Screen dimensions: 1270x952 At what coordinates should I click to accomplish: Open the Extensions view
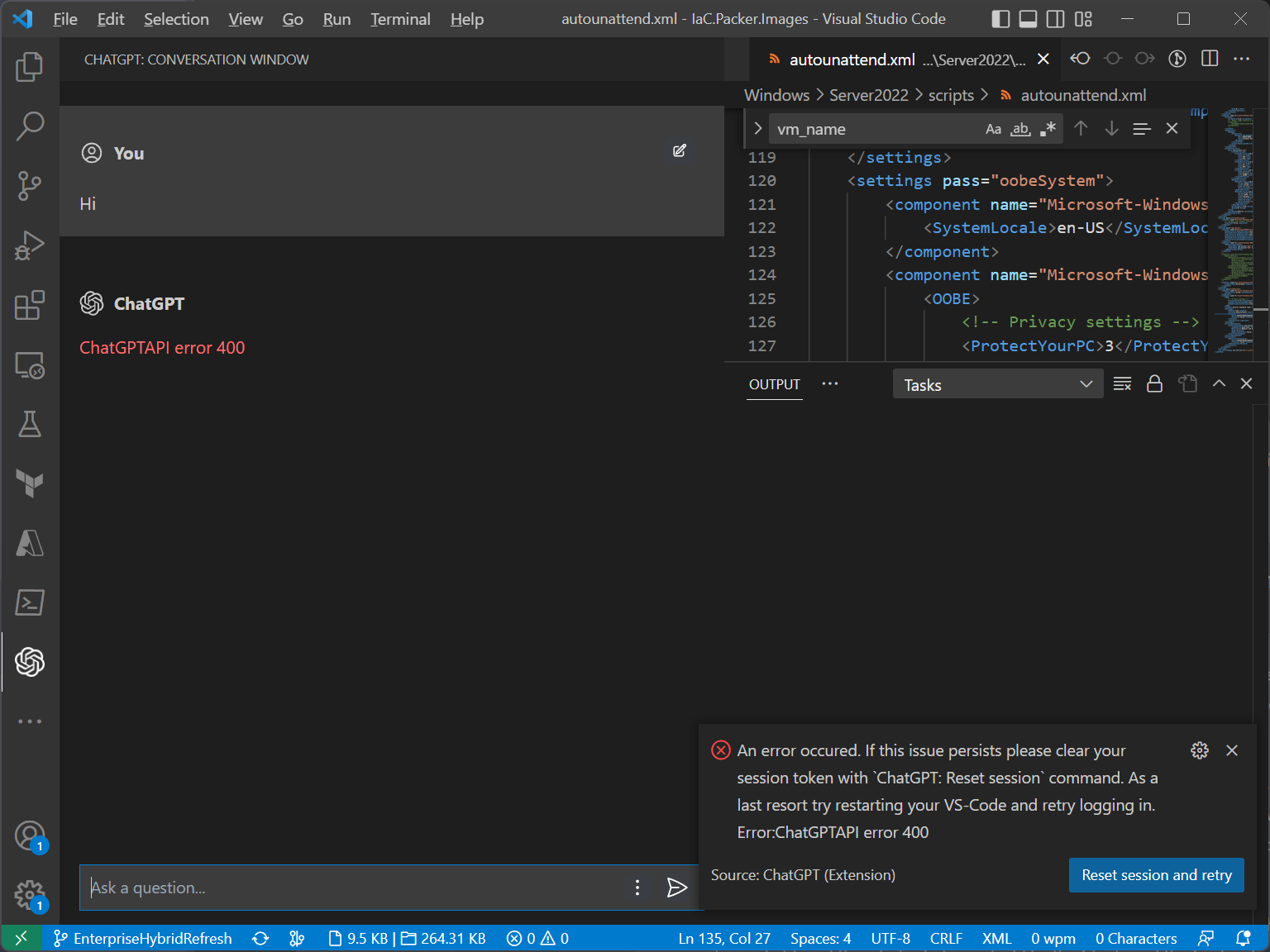[x=30, y=305]
